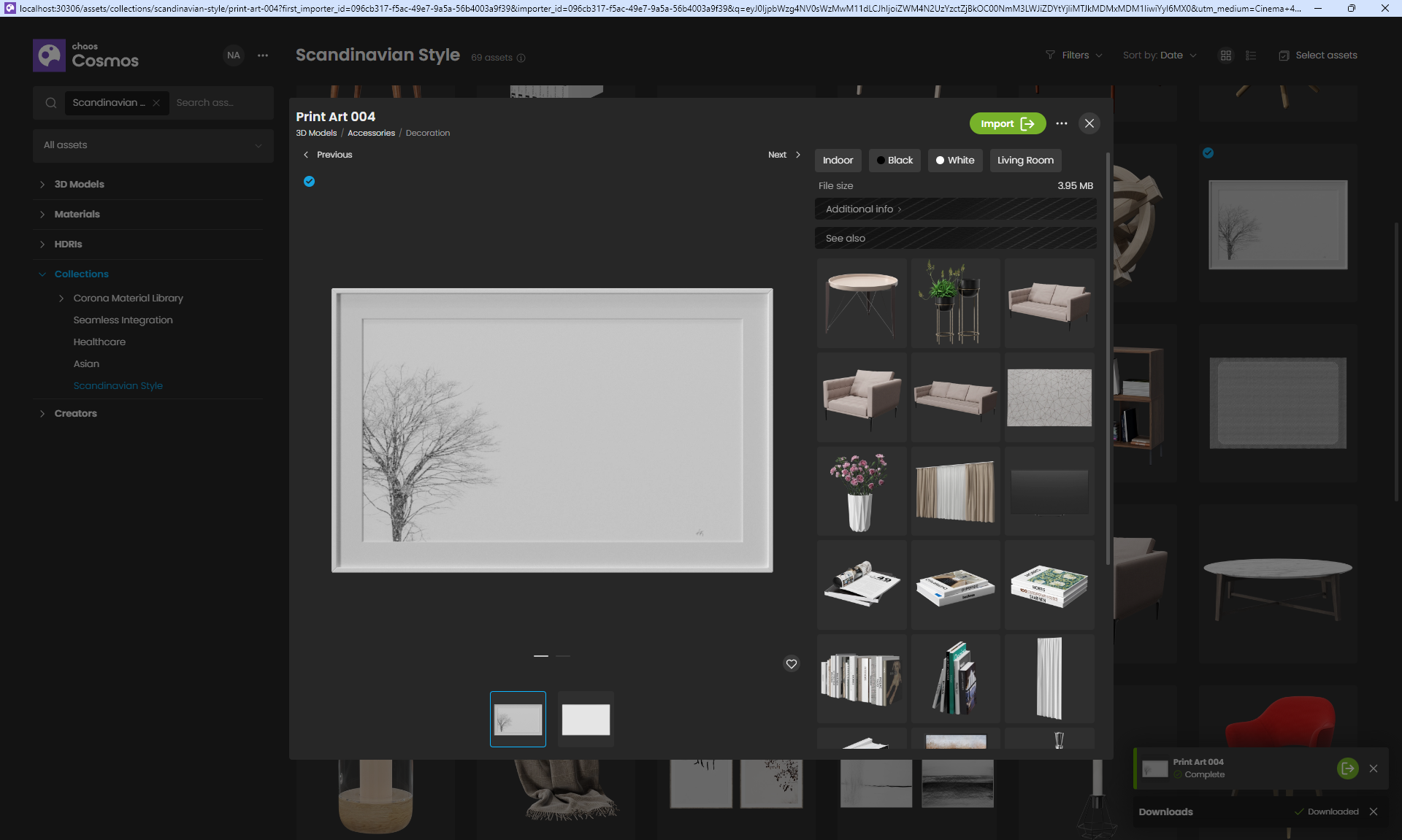Close the Print Art 004 detail panel

tap(1089, 123)
